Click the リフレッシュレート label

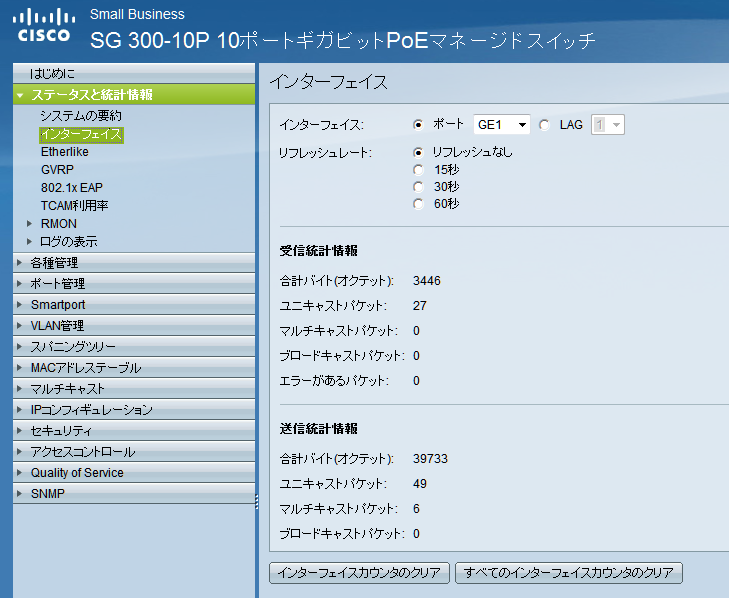325,153
